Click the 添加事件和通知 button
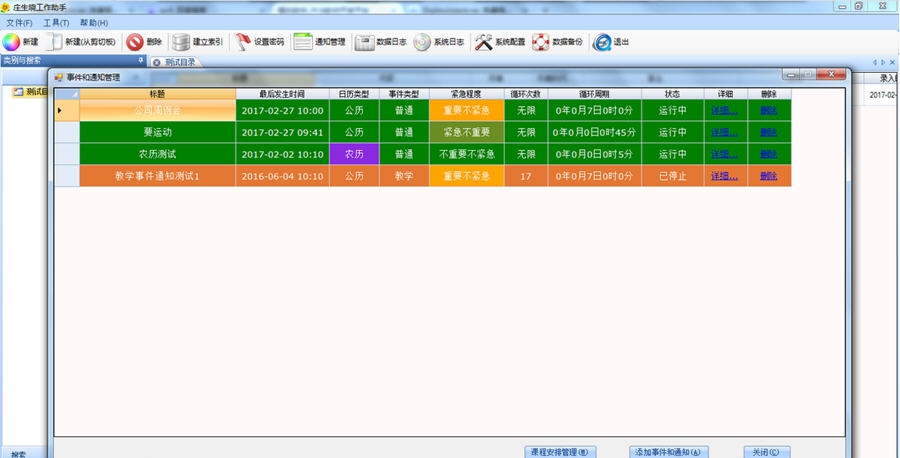 click(x=670, y=451)
